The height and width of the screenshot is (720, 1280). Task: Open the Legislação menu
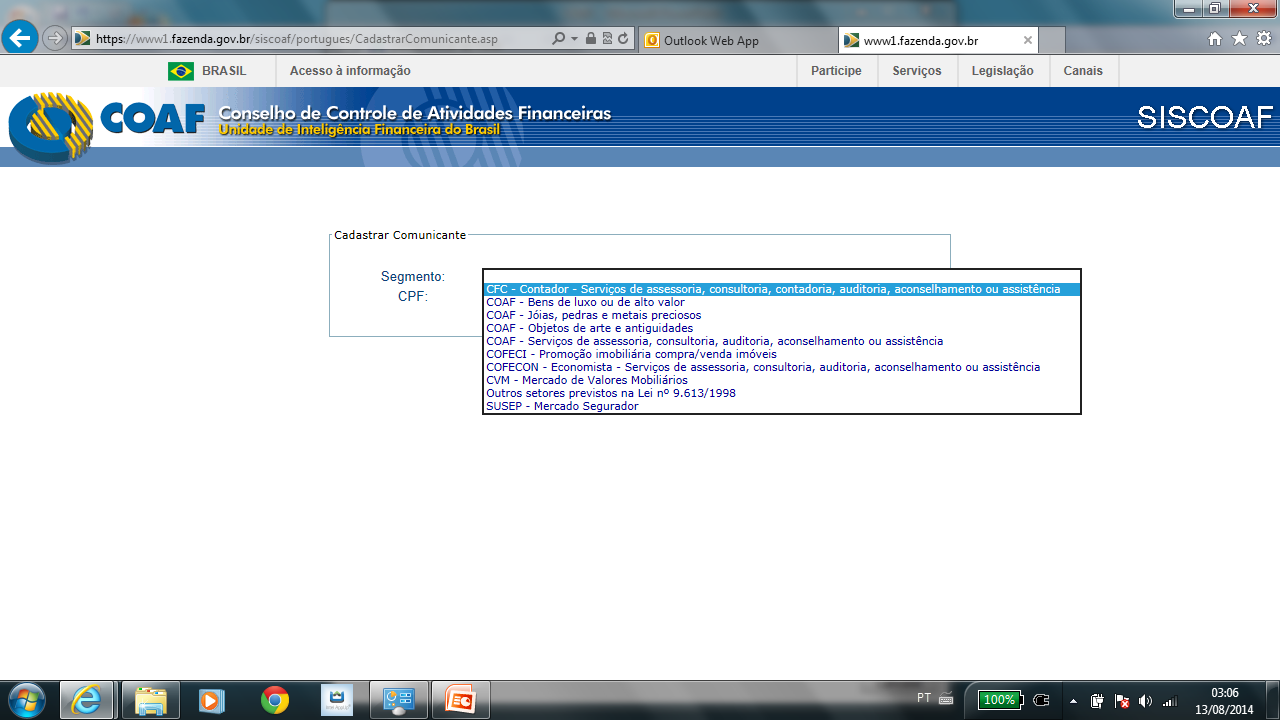[1003, 71]
